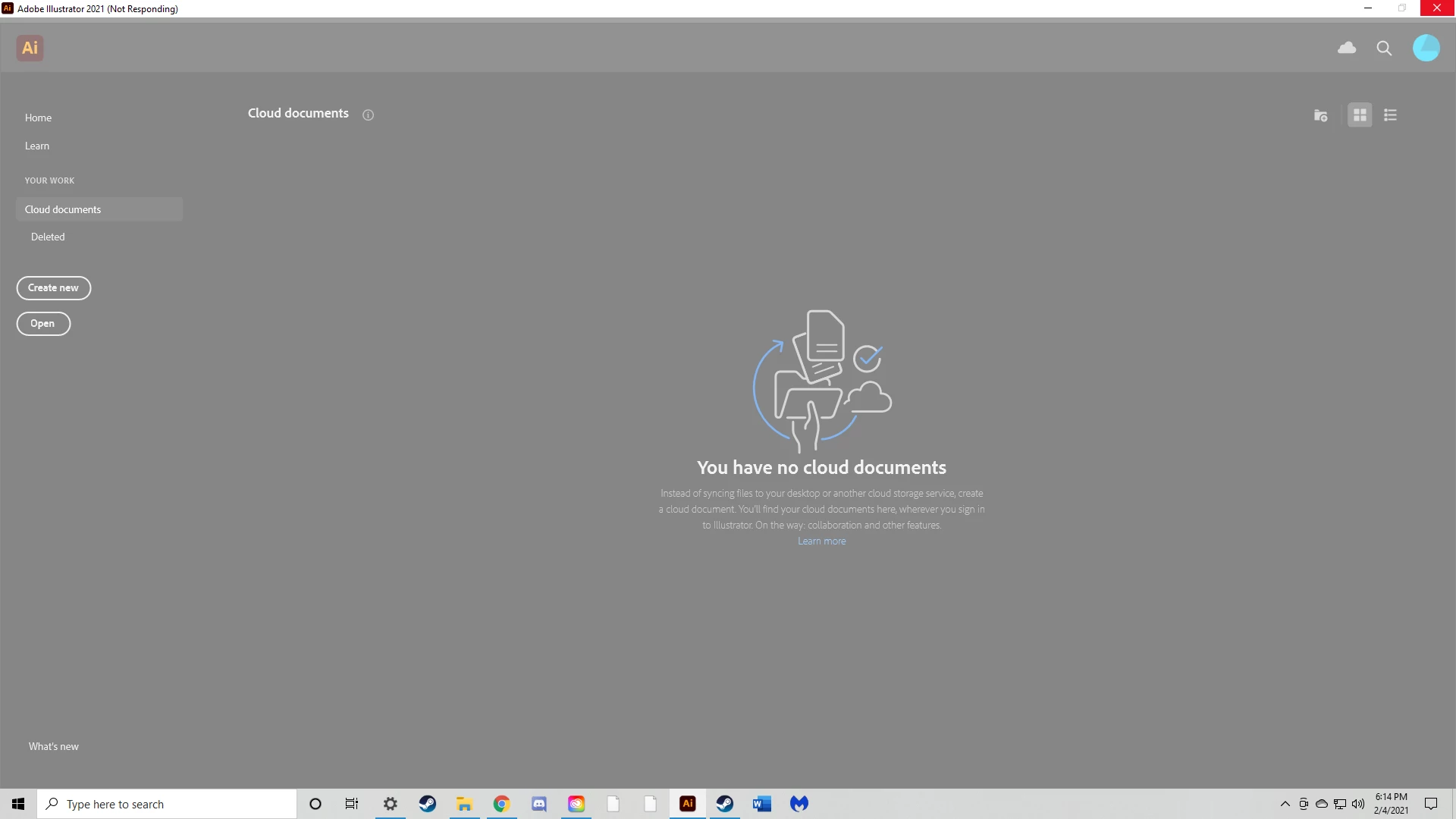Open Microsoft Word from taskbar

tap(762, 804)
